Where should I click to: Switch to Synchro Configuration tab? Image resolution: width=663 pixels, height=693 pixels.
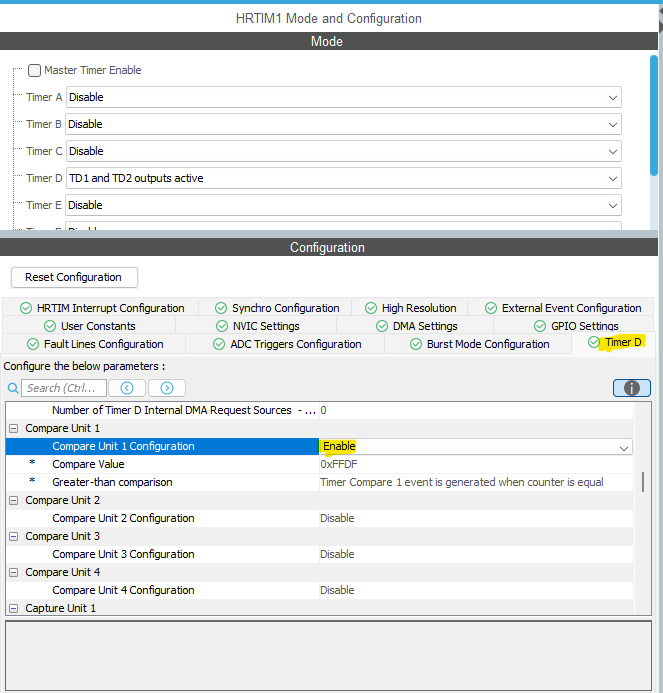click(x=276, y=308)
